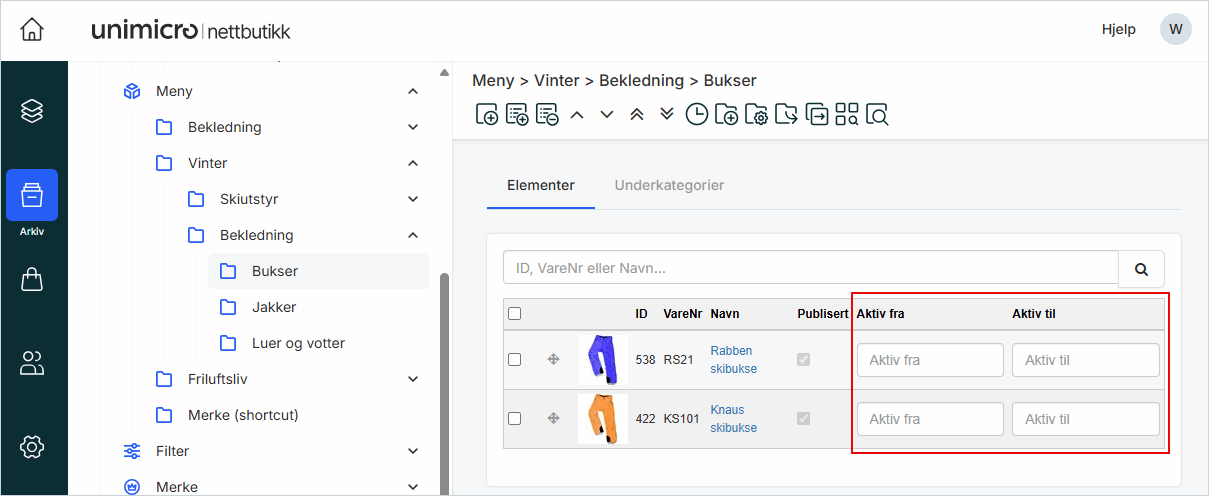Toggle the select-all checkbox in table header
Image resolution: width=1209 pixels, height=496 pixels.
tap(515, 313)
